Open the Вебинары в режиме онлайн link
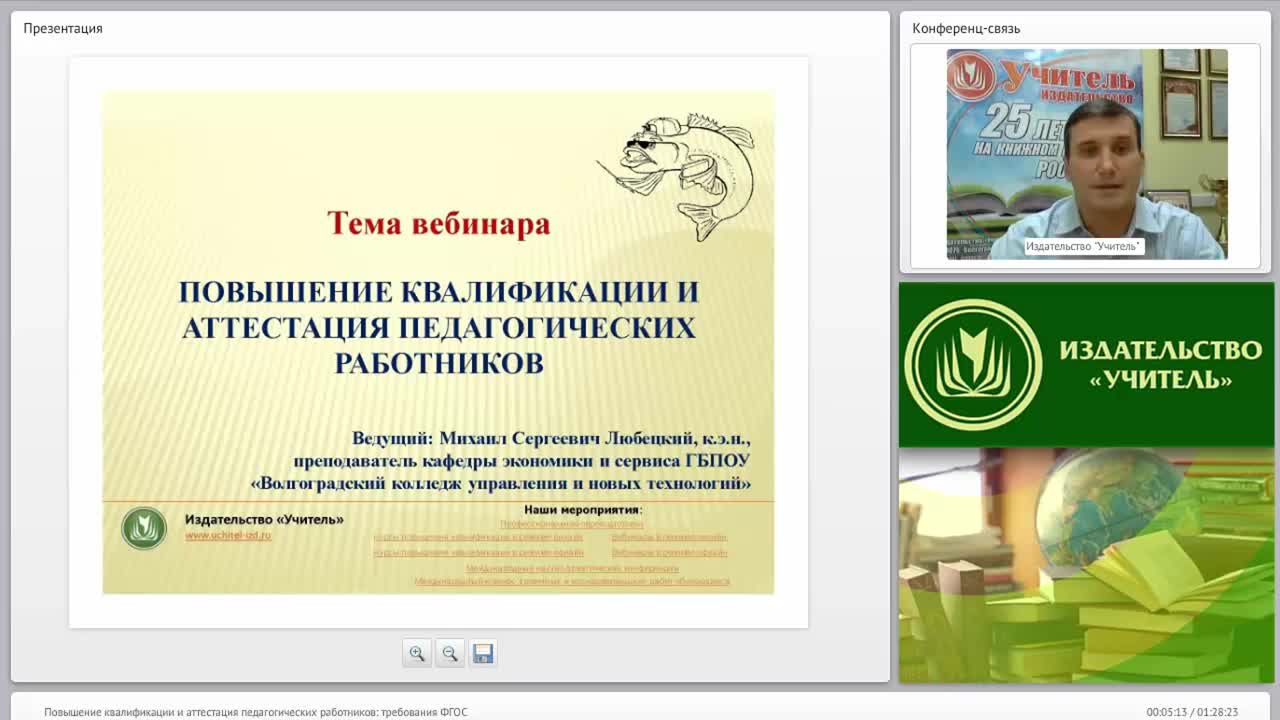1280x720 pixels. click(669, 537)
